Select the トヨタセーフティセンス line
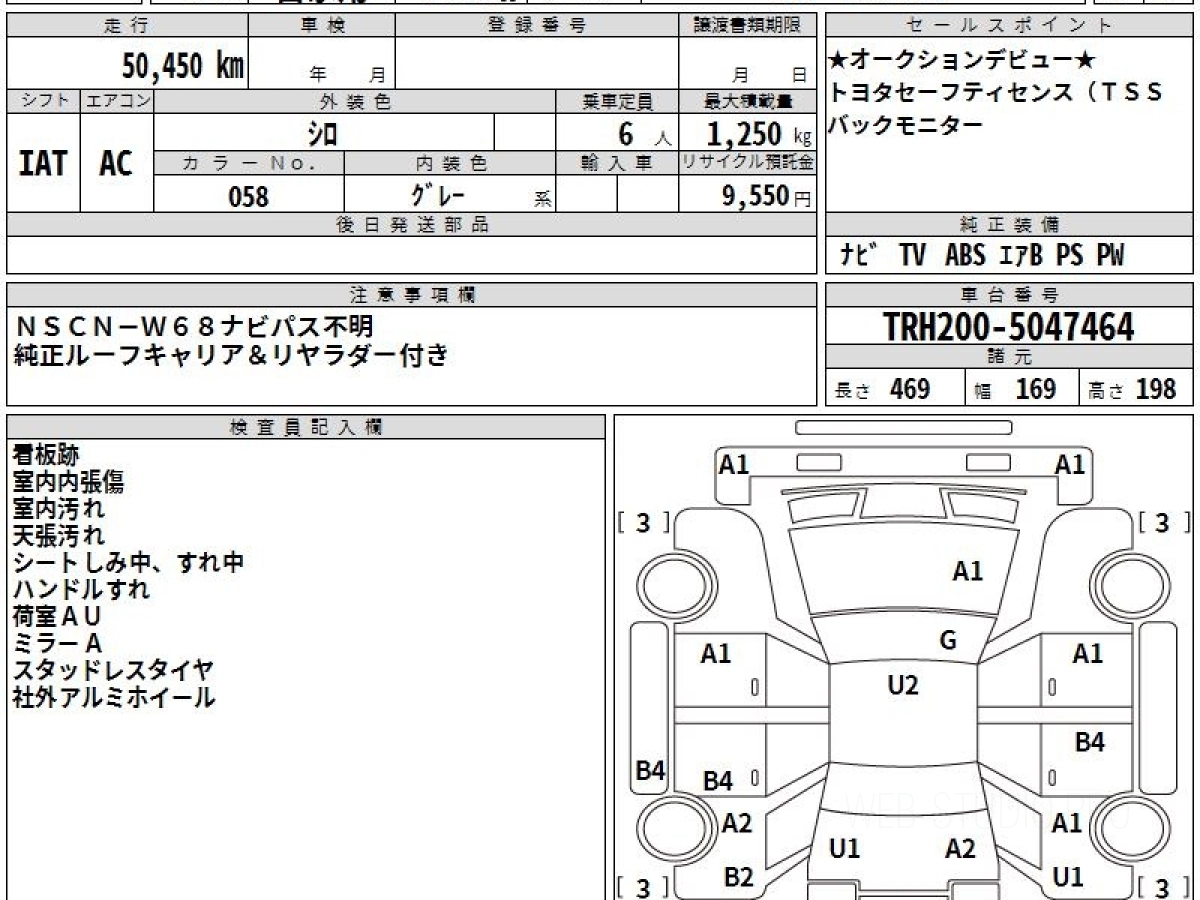Viewport: 1200px width, 900px height. click(x=996, y=93)
